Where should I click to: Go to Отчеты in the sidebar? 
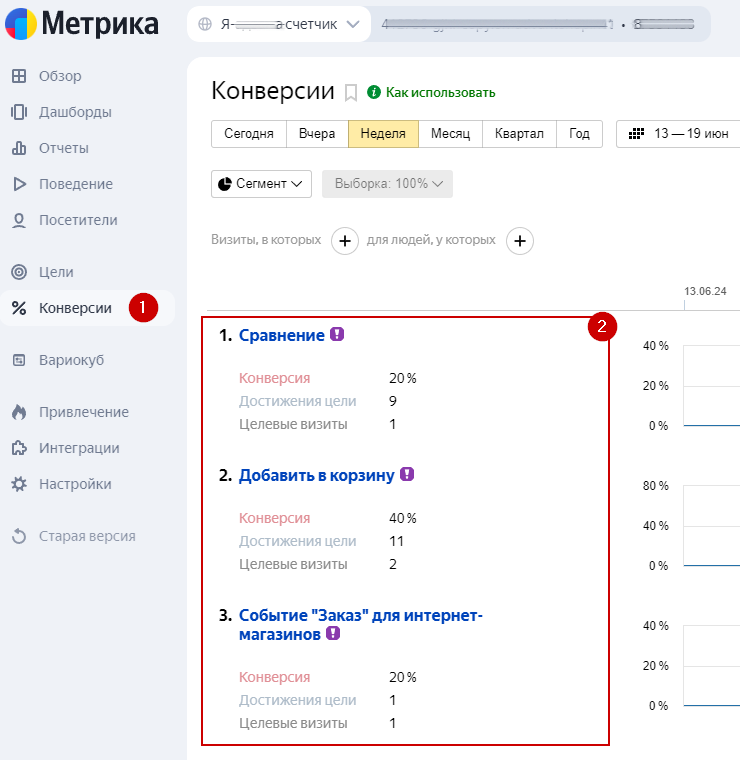pos(63,148)
